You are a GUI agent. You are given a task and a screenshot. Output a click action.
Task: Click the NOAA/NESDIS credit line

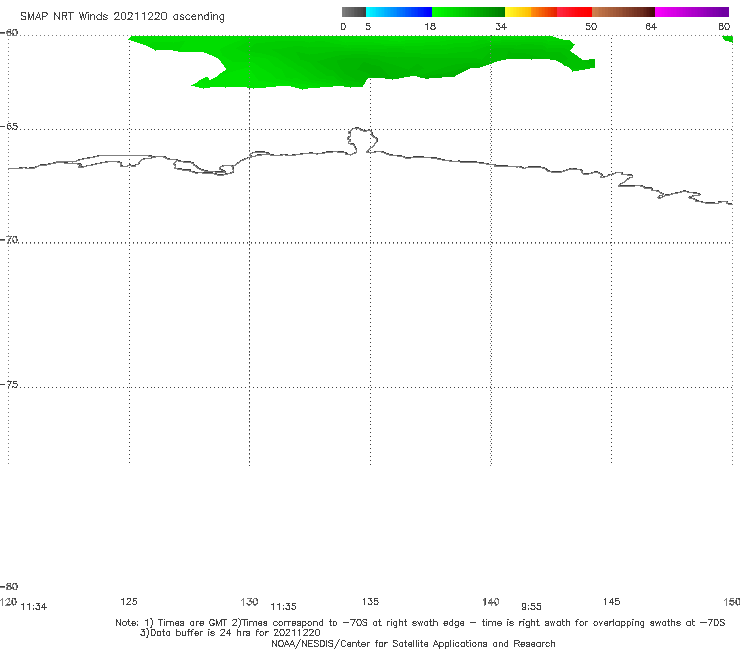[x=413, y=643]
